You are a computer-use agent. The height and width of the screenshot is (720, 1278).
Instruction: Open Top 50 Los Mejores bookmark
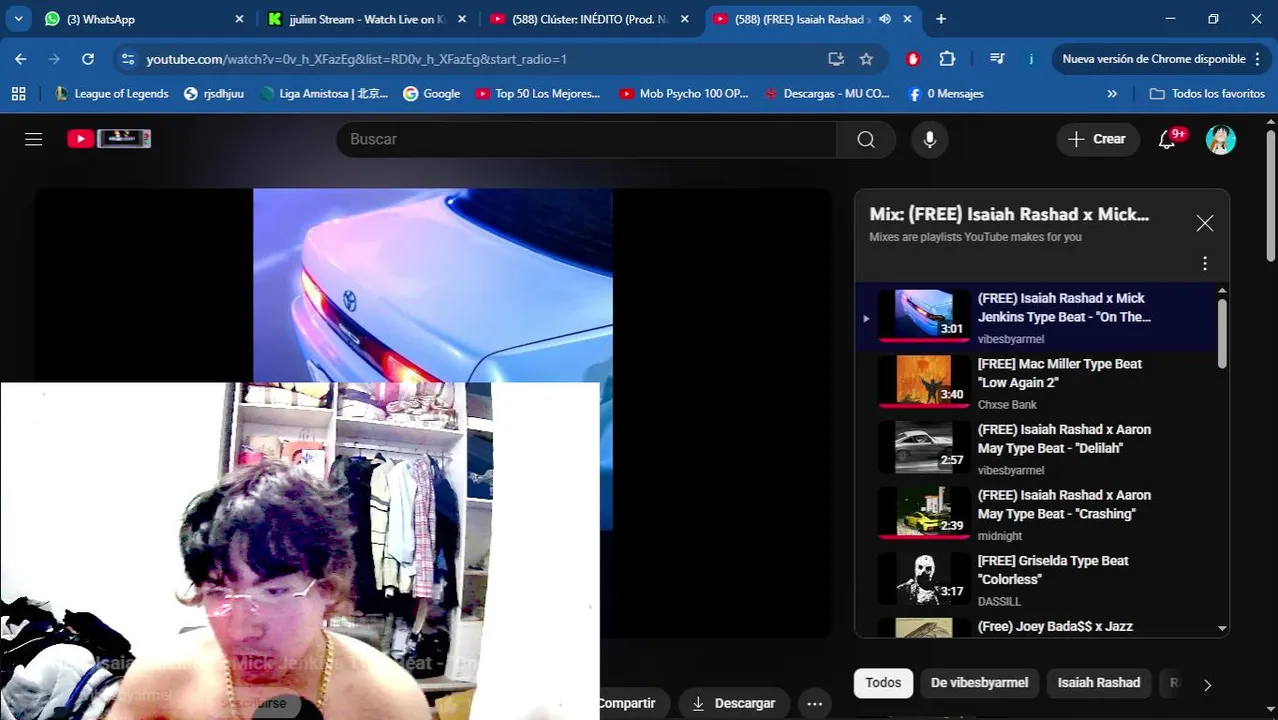tap(538, 93)
